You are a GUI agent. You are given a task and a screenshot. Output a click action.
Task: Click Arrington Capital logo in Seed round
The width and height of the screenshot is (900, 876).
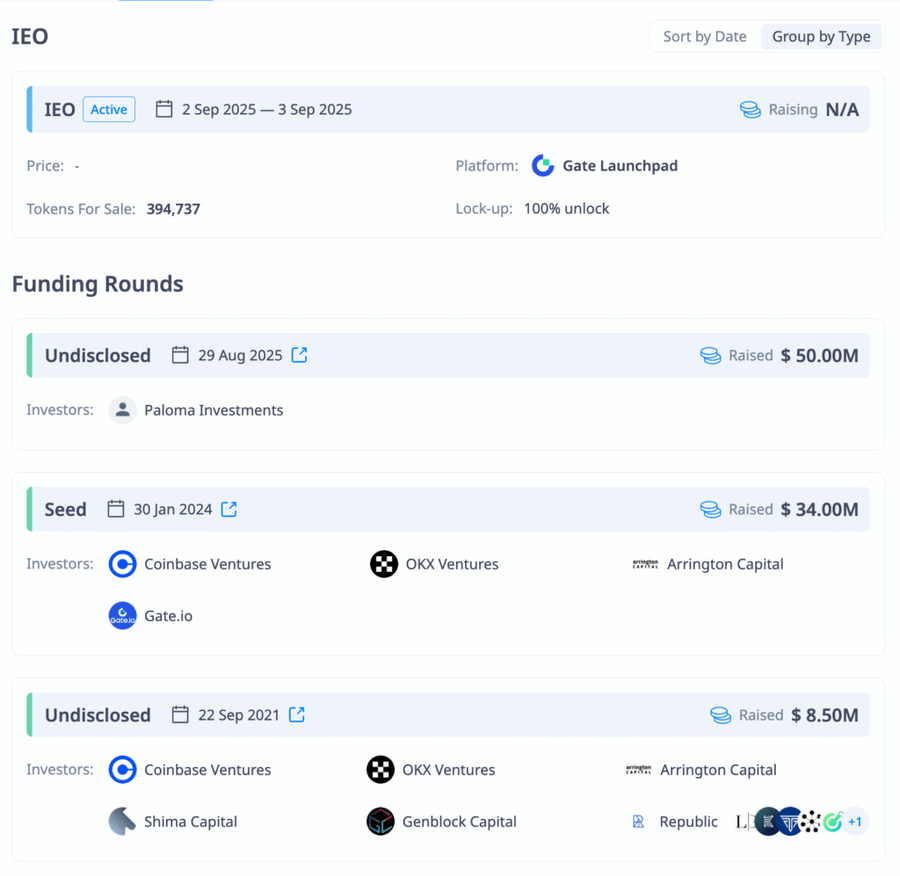click(x=645, y=564)
